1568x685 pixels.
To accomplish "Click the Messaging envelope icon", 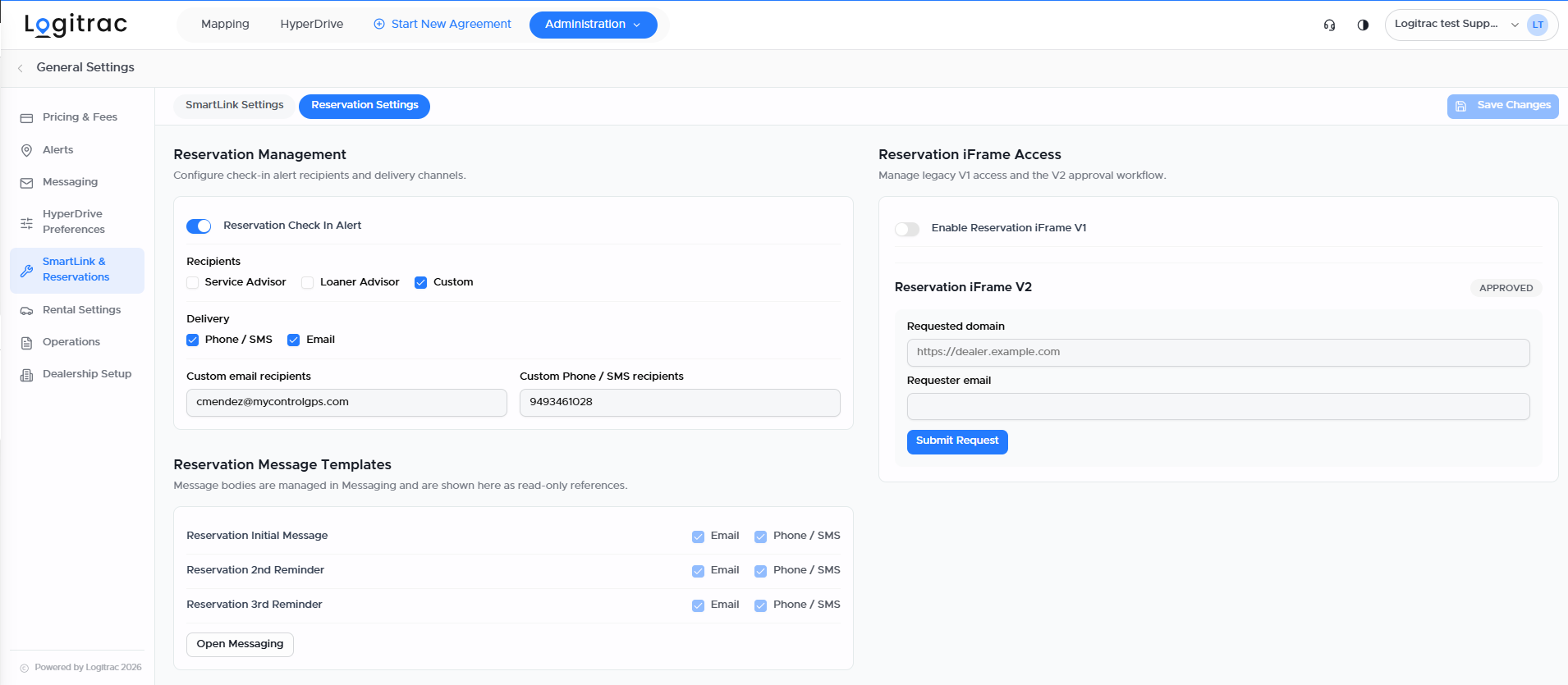I will pos(26,183).
